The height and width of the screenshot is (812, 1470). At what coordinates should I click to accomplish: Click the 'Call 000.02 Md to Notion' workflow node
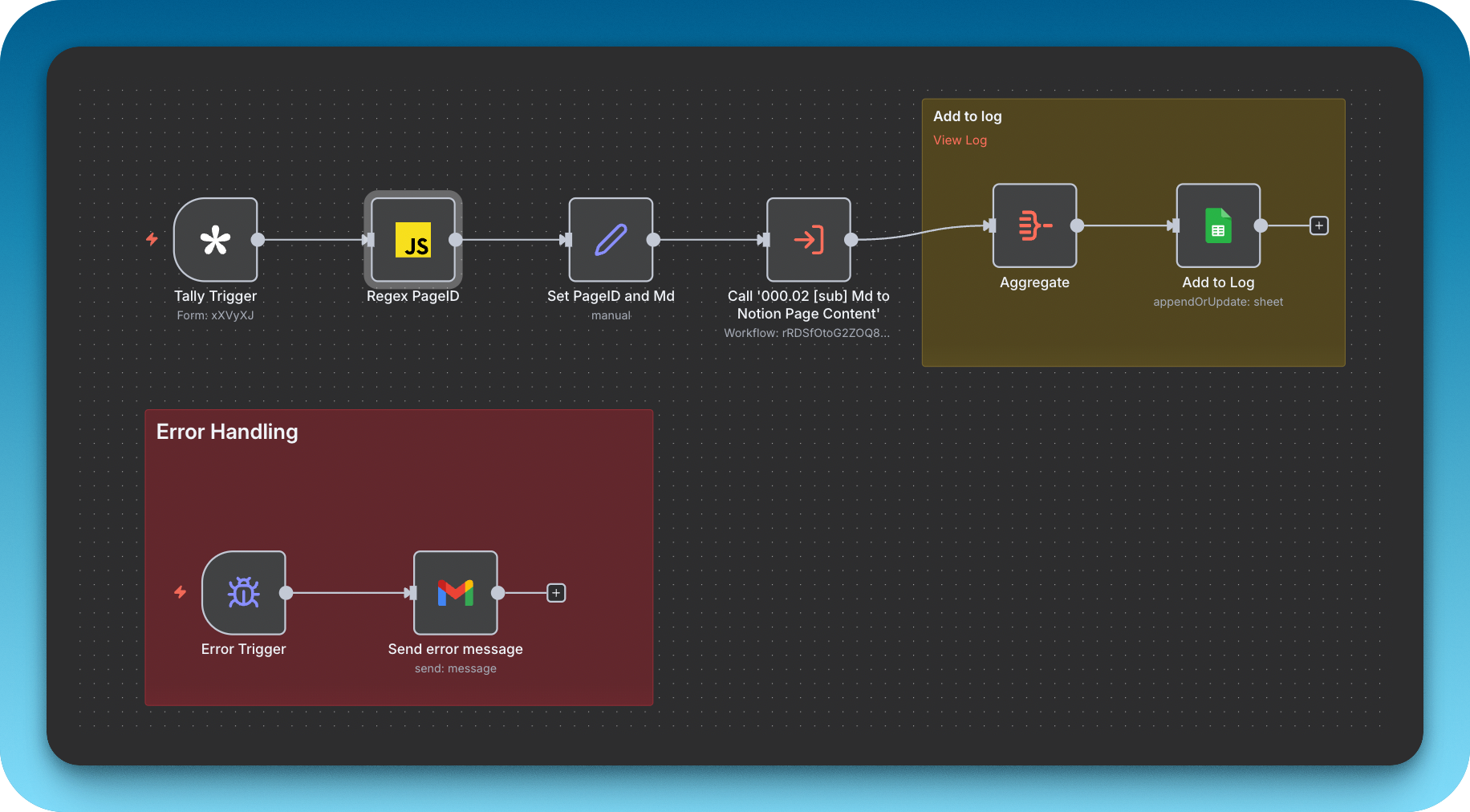809,240
